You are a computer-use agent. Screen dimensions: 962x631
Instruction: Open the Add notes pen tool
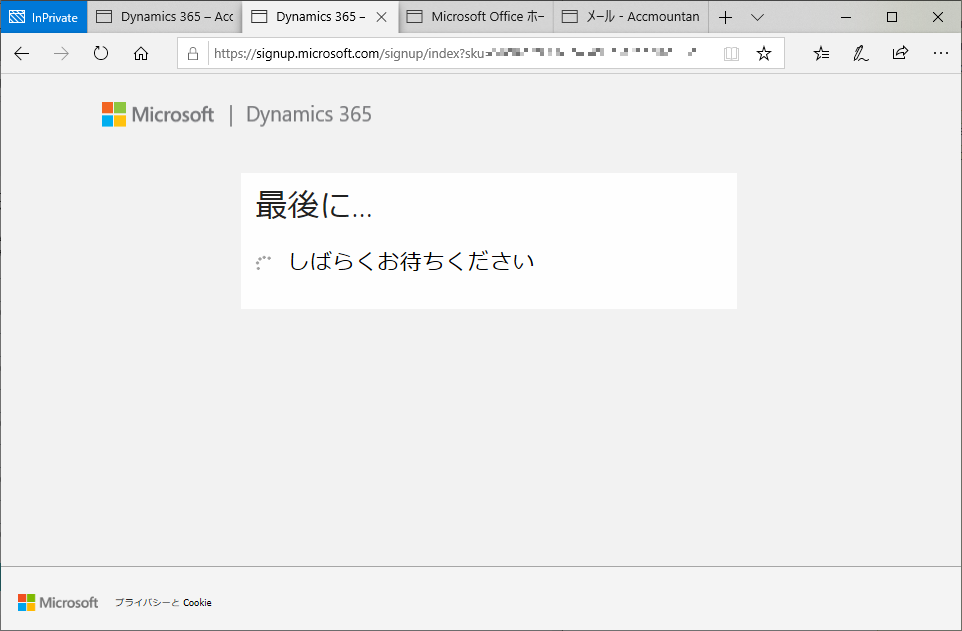[x=861, y=54]
